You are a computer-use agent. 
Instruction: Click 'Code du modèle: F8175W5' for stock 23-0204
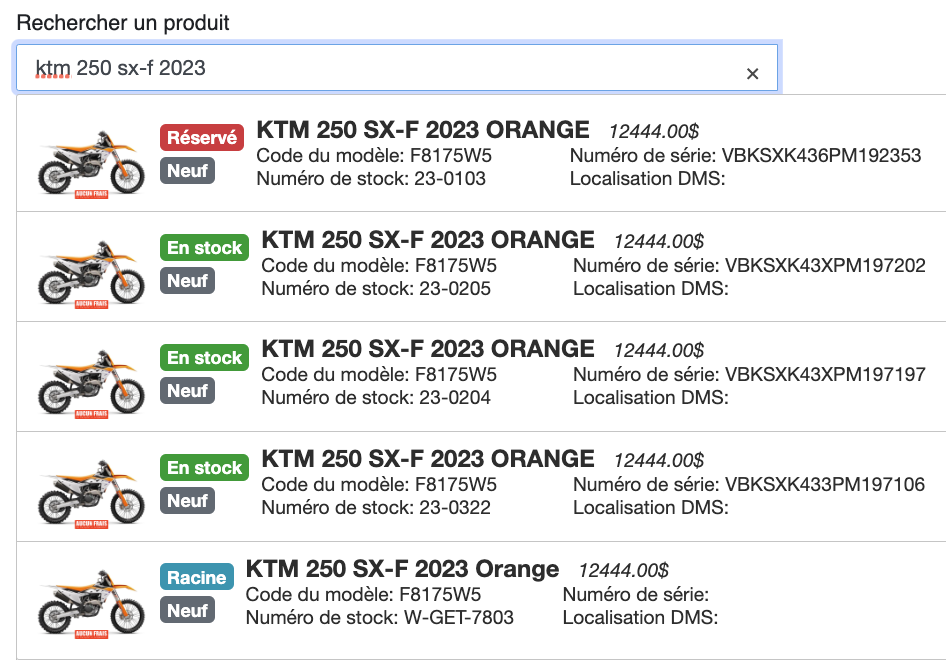point(379,375)
